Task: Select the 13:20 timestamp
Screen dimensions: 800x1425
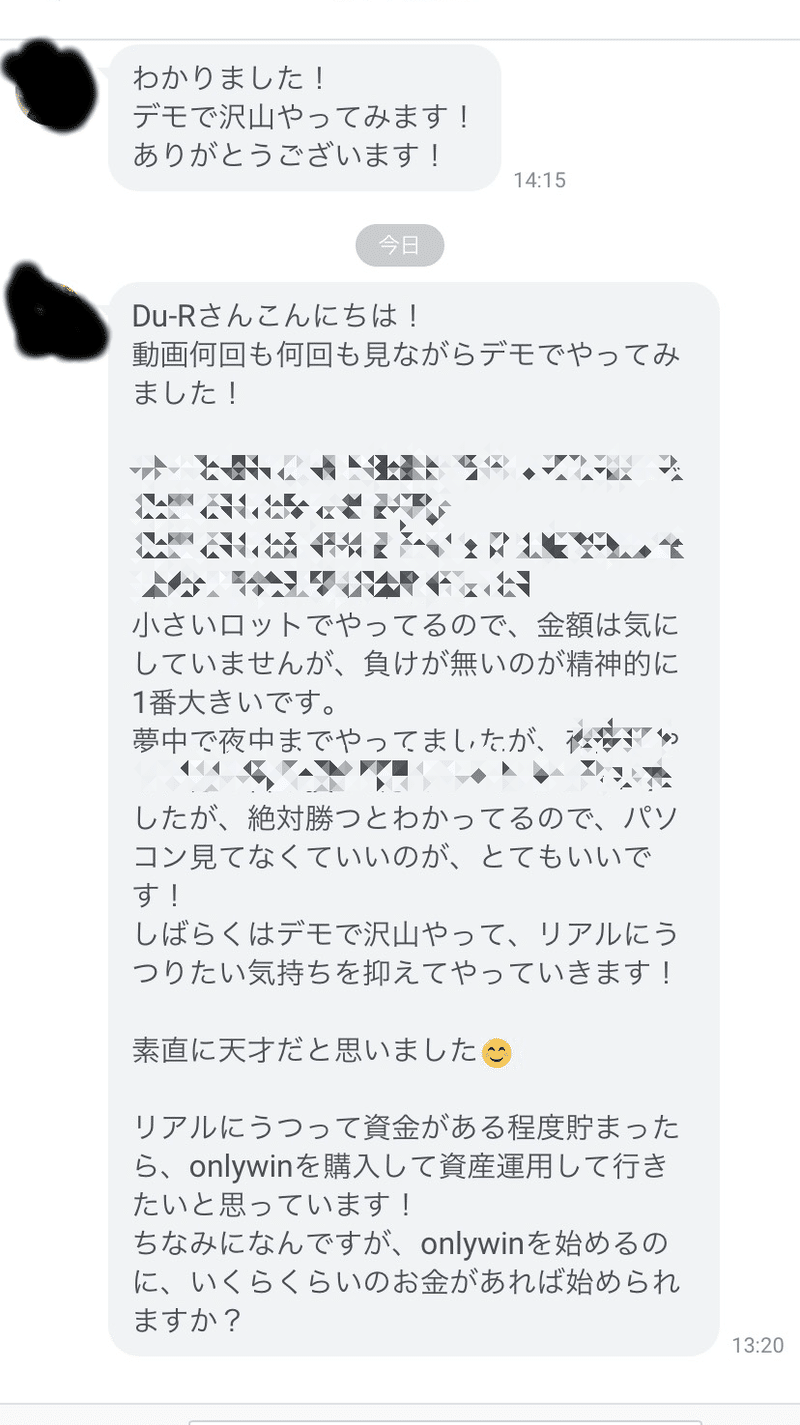Action: (758, 1345)
